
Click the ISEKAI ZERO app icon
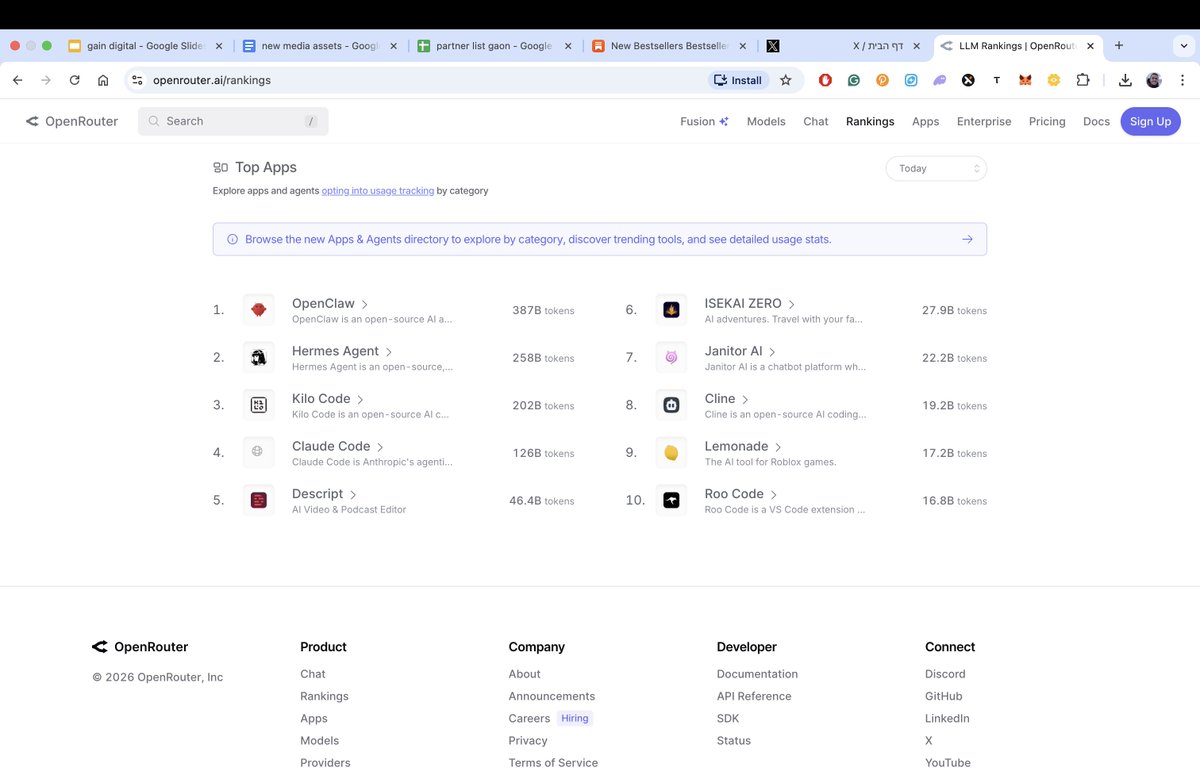pyautogui.click(x=671, y=310)
